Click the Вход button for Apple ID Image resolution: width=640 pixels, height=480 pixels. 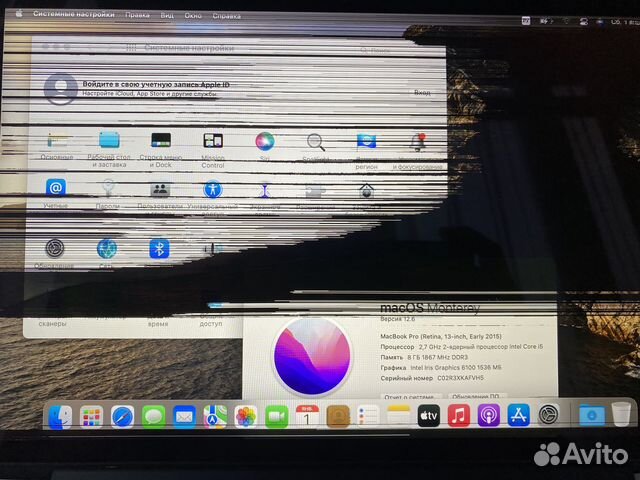422,93
